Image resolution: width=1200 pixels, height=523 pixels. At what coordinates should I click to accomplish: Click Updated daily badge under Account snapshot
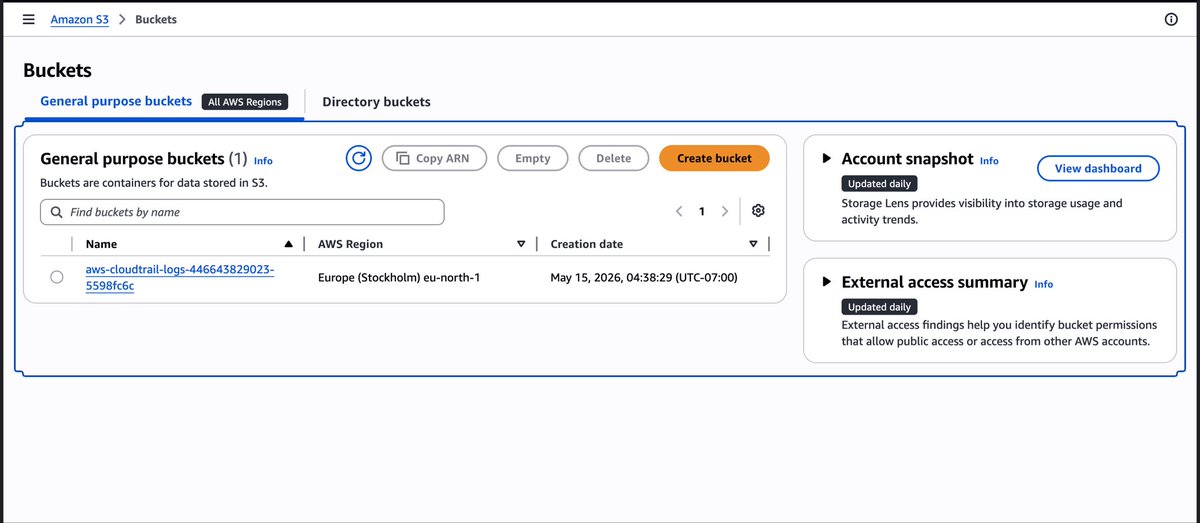click(879, 184)
